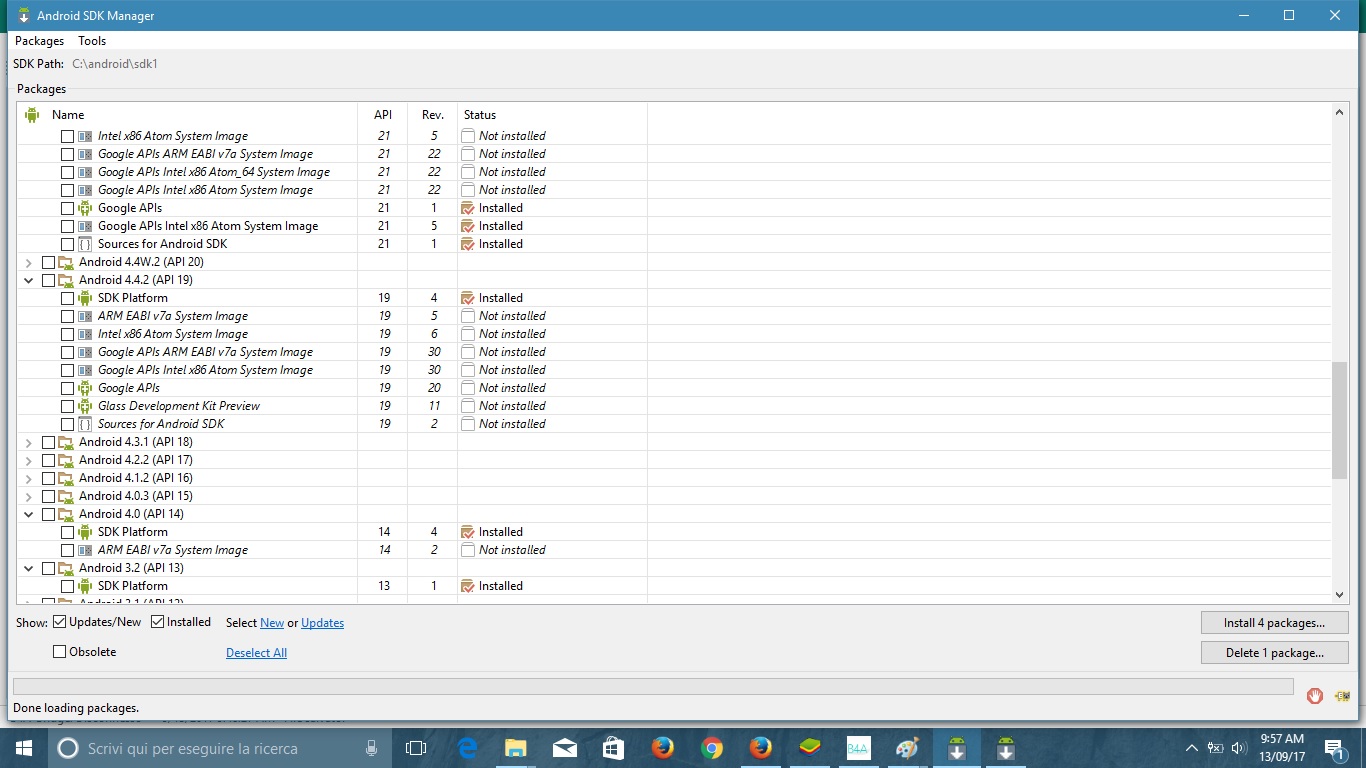Click the Updates selection link
This screenshot has width=1366, height=768.
point(322,623)
